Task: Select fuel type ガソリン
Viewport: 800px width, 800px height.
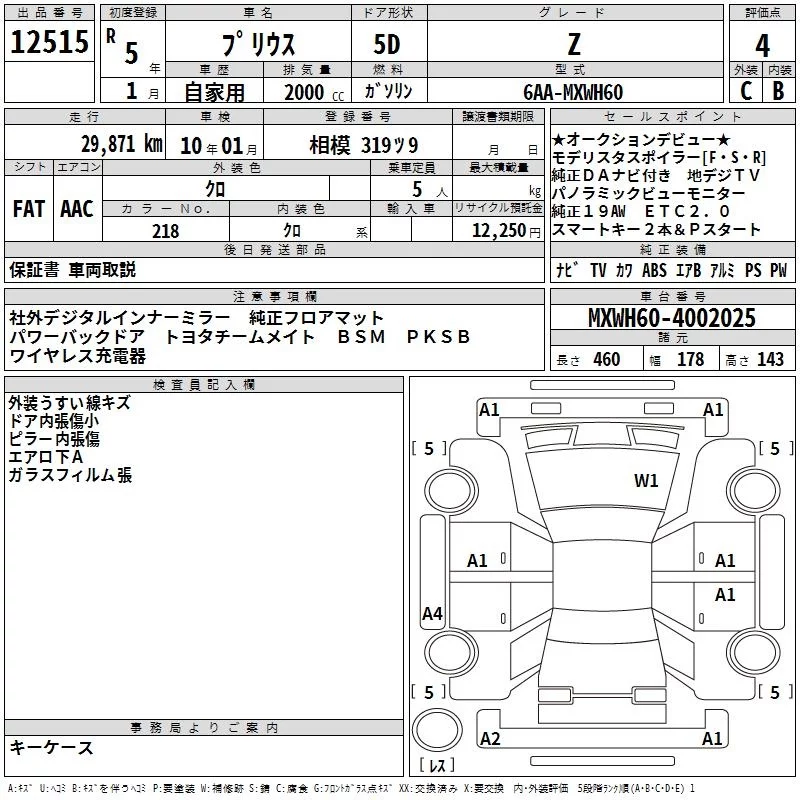Action: coord(388,91)
